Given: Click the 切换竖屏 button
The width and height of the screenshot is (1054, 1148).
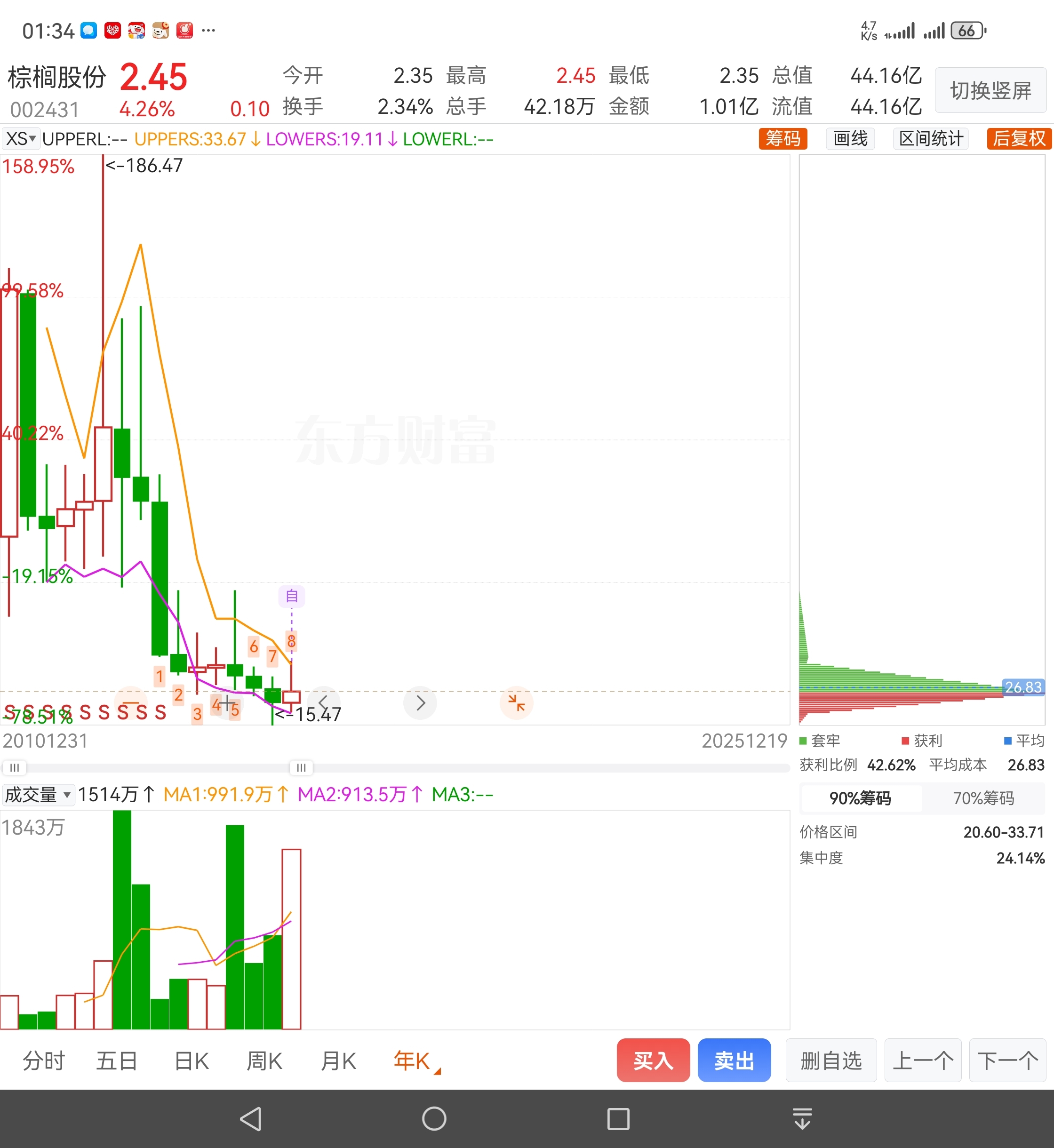Looking at the screenshot, I should point(990,90).
